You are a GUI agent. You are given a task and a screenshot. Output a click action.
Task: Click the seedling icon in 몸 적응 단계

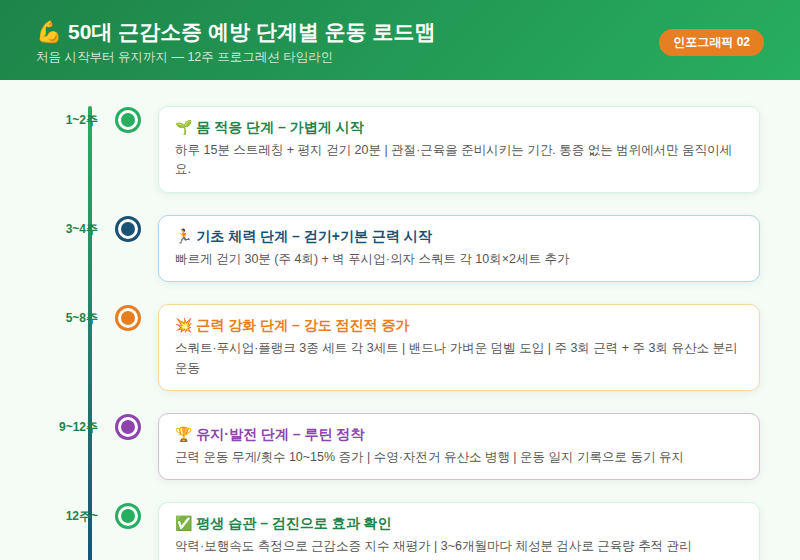pos(183,128)
